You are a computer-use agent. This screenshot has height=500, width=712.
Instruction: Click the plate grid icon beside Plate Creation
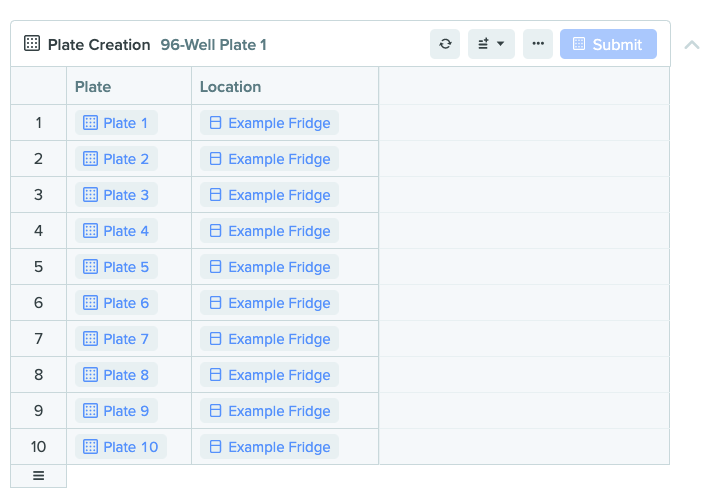pos(32,44)
